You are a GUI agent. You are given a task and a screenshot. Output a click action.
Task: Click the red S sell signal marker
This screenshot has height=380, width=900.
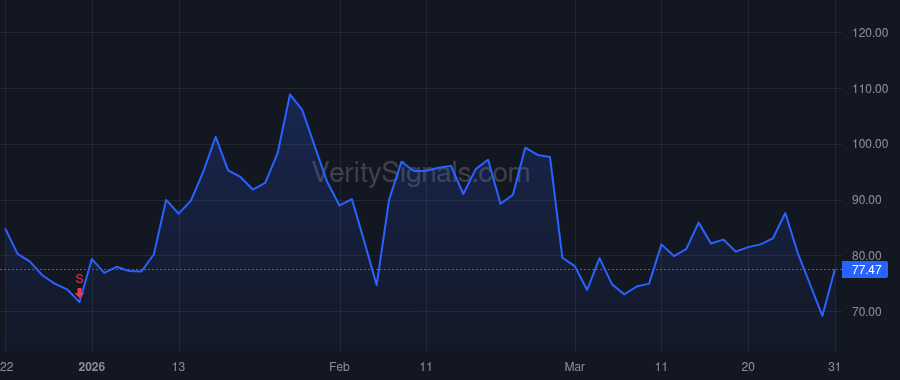(80, 285)
